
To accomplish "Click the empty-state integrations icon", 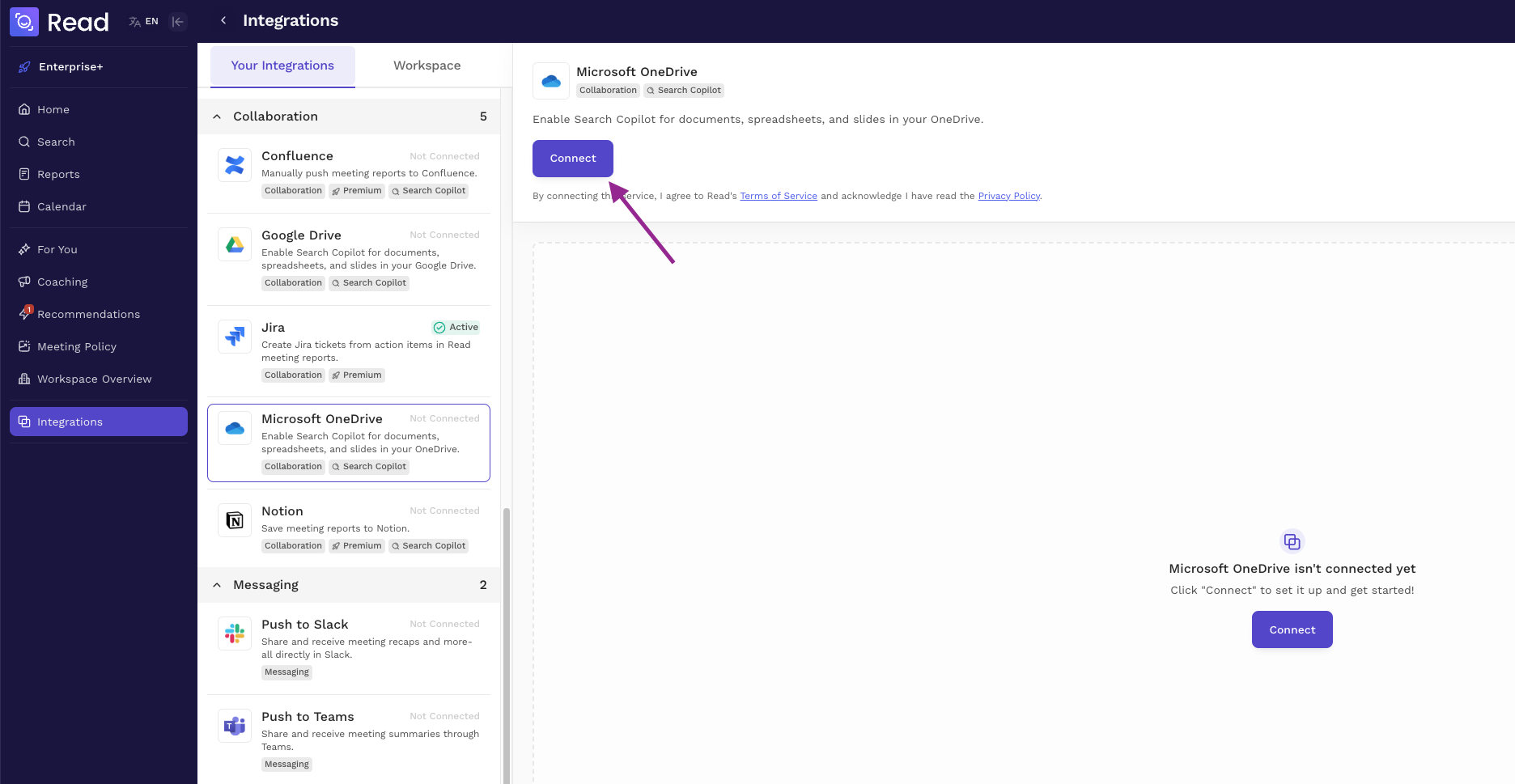I will [x=1292, y=541].
